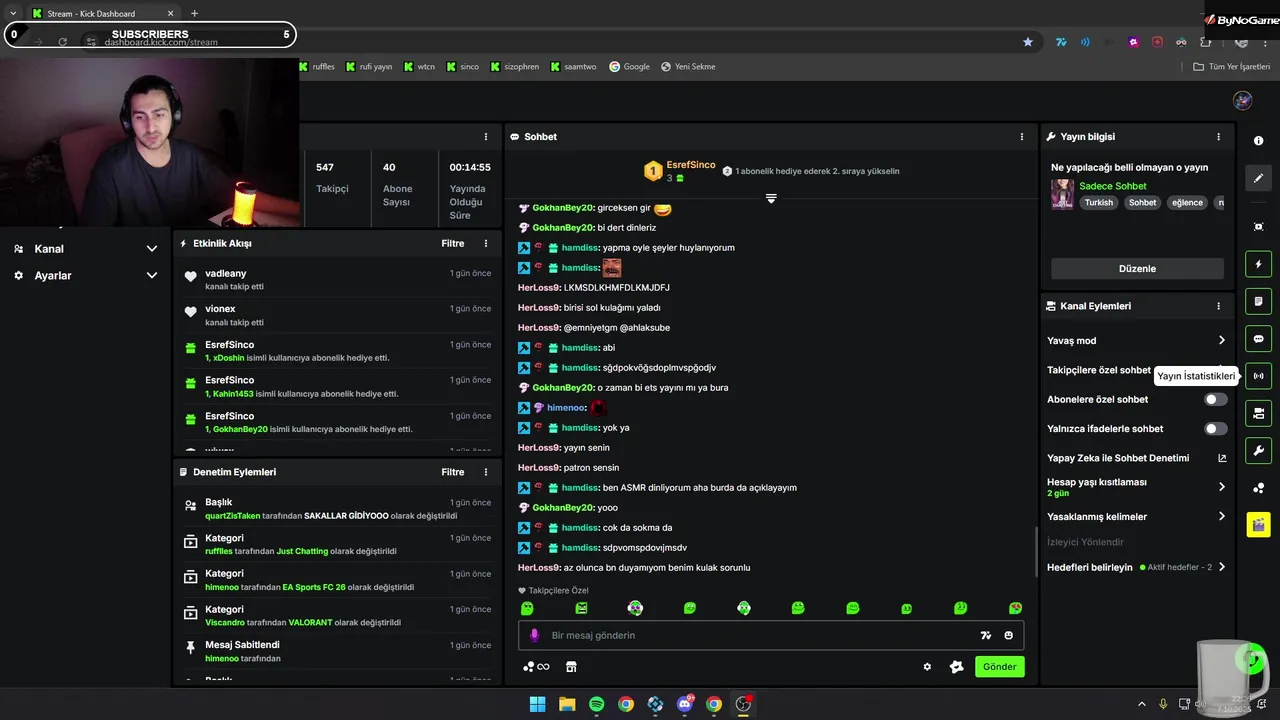Click the pencil edit icon in the right sidebar
The image size is (1280, 720).
pyautogui.click(x=1258, y=178)
